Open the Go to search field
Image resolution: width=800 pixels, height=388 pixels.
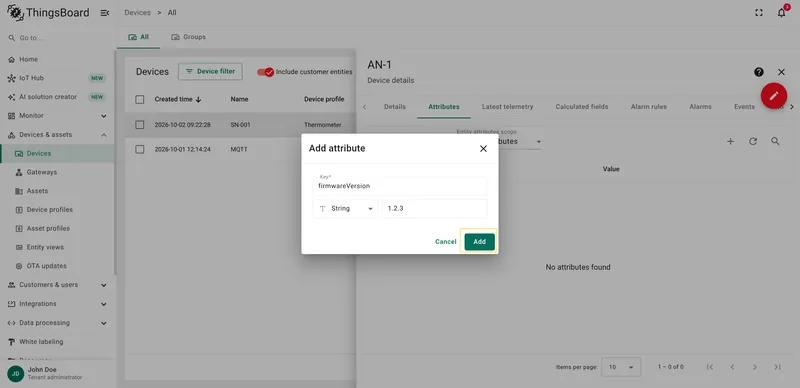(x=57, y=38)
